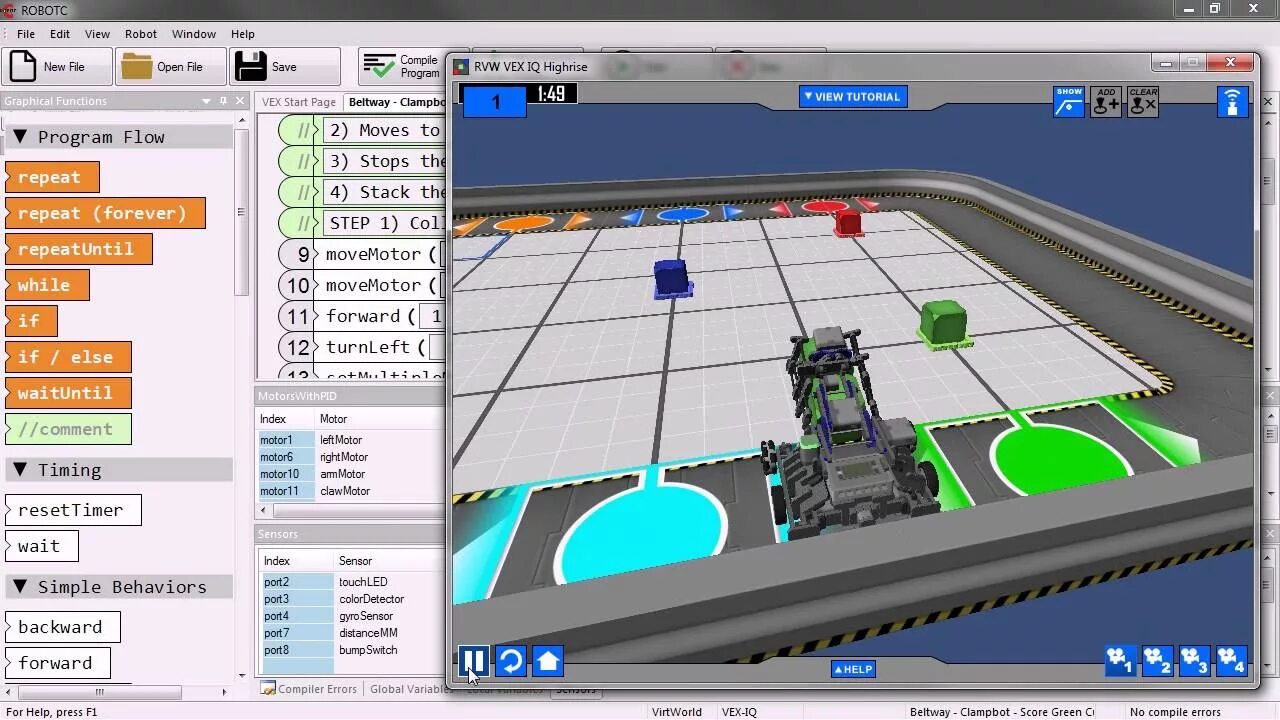1280x720 pixels.
Task: Switch to camera view 3
Action: tap(1194, 661)
